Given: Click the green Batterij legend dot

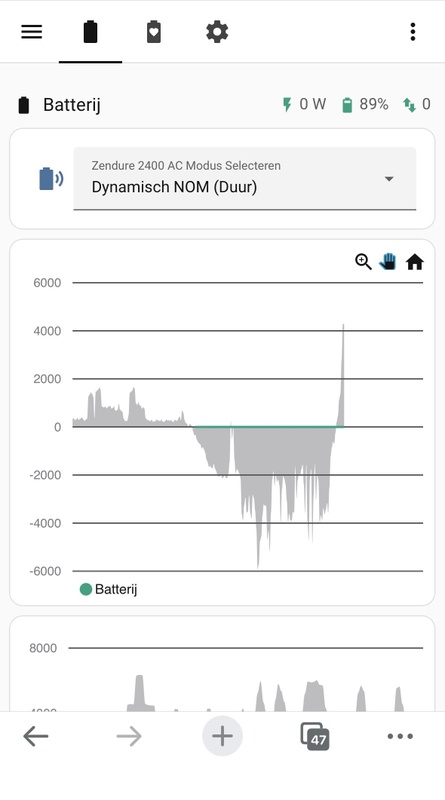Looking at the screenshot, I should pyautogui.click(x=86, y=589).
